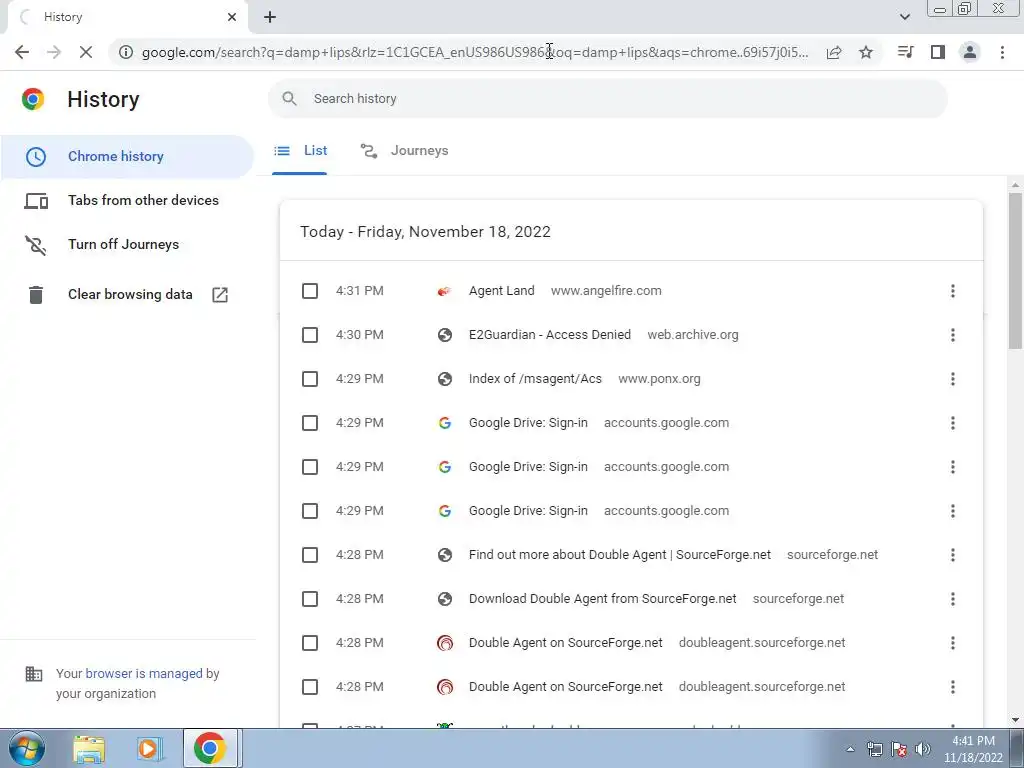Image resolution: width=1024 pixels, height=768 pixels.
Task: Click the browser is managed link
Action: coord(144,673)
